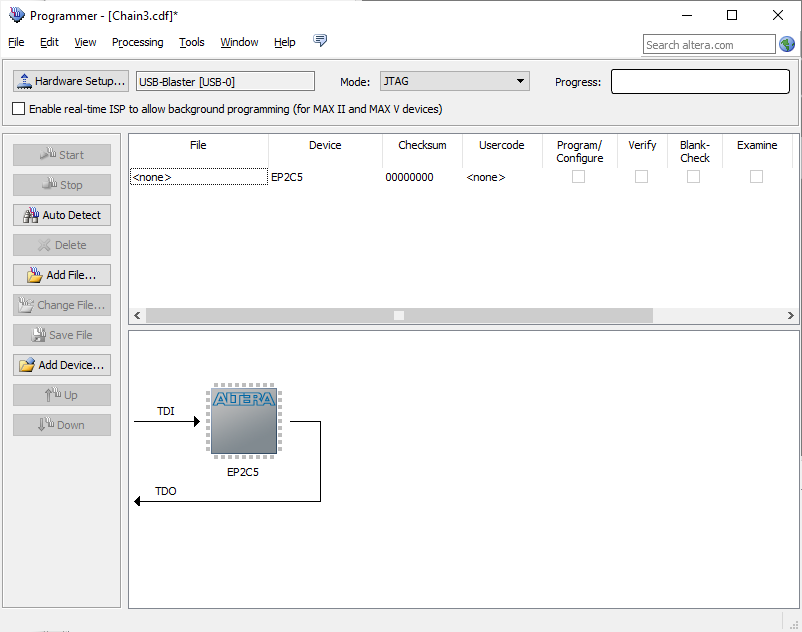The image size is (802, 632).
Task: Open Add Device dialog
Action: (x=62, y=365)
